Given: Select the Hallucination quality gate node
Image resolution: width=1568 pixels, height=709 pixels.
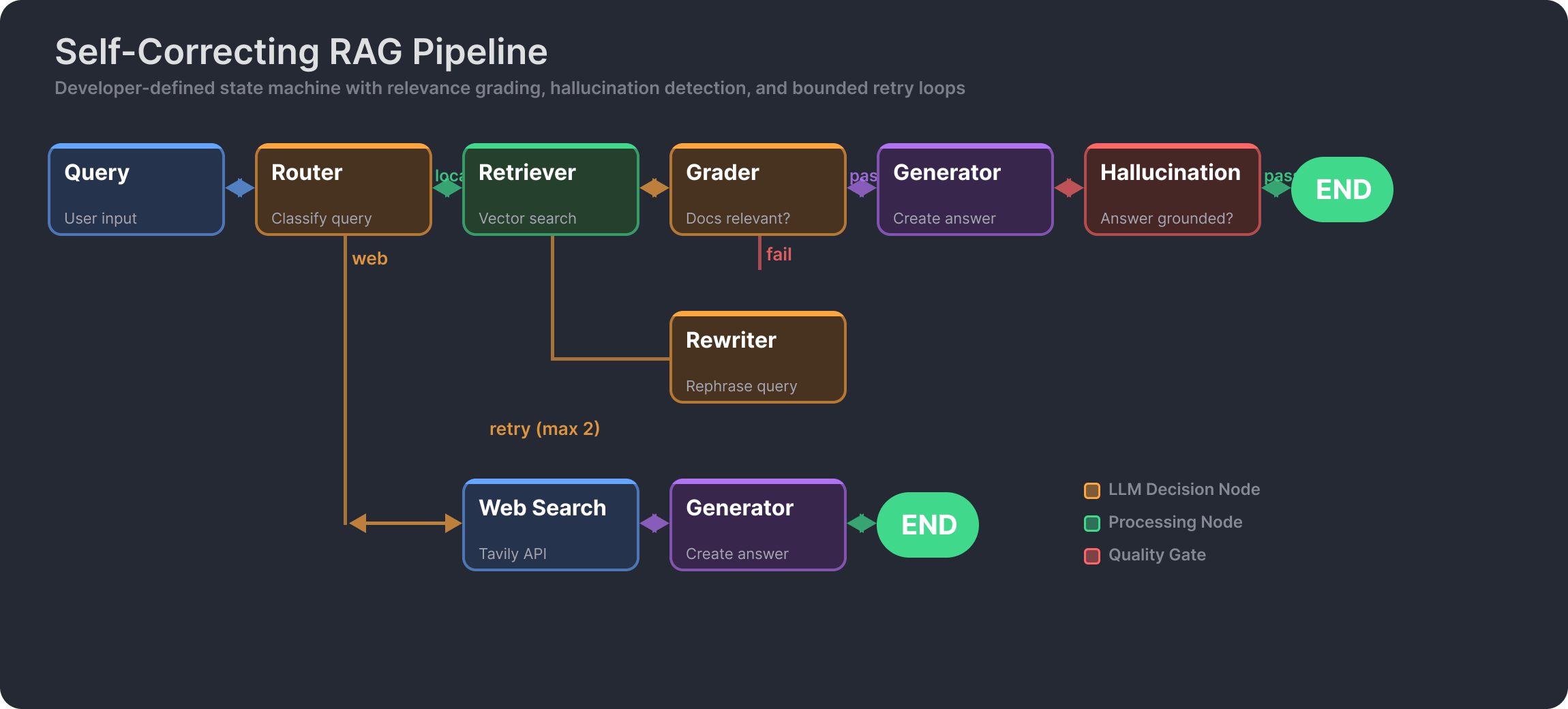Looking at the screenshot, I should pos(1173,190).
